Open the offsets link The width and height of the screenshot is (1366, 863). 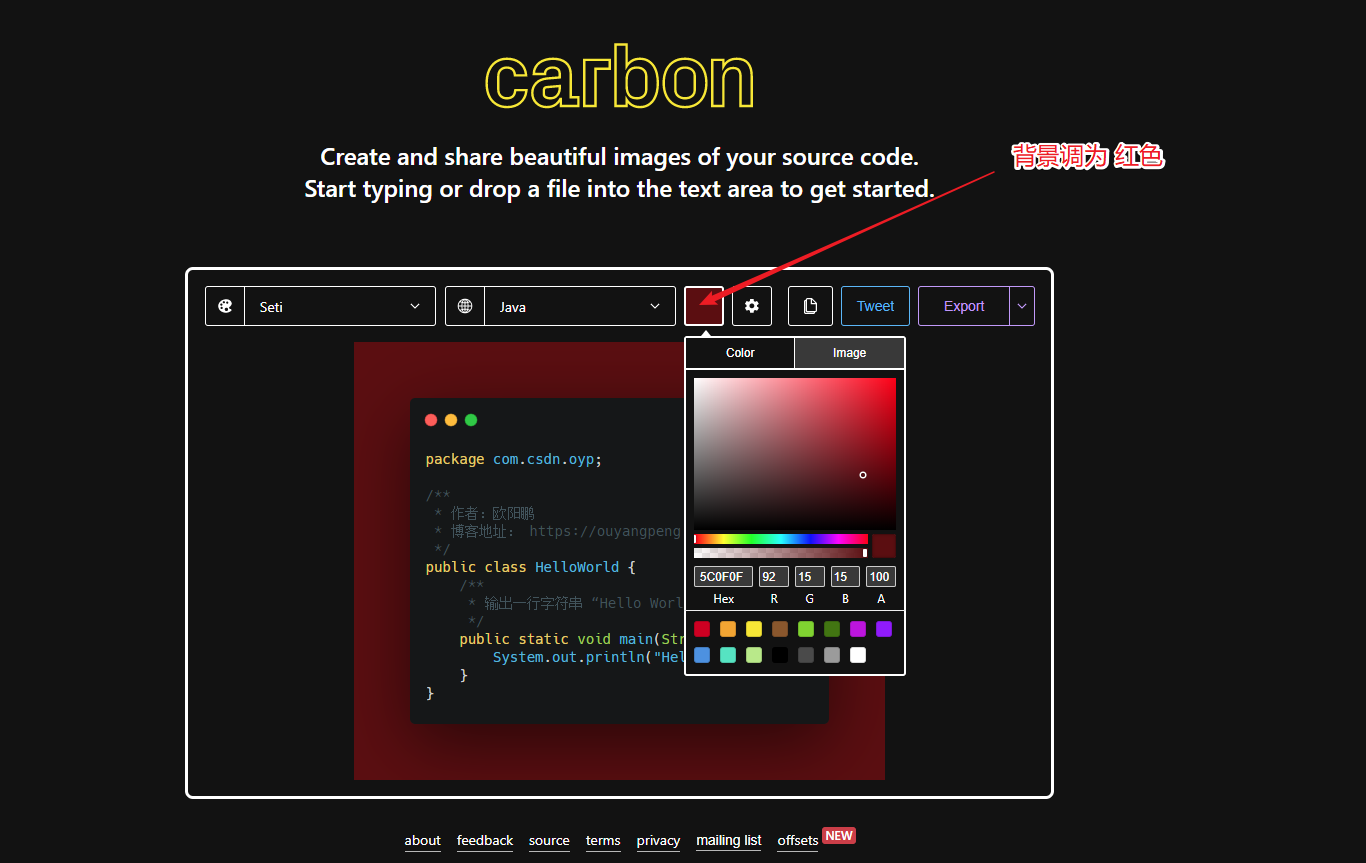pos(798,840)
